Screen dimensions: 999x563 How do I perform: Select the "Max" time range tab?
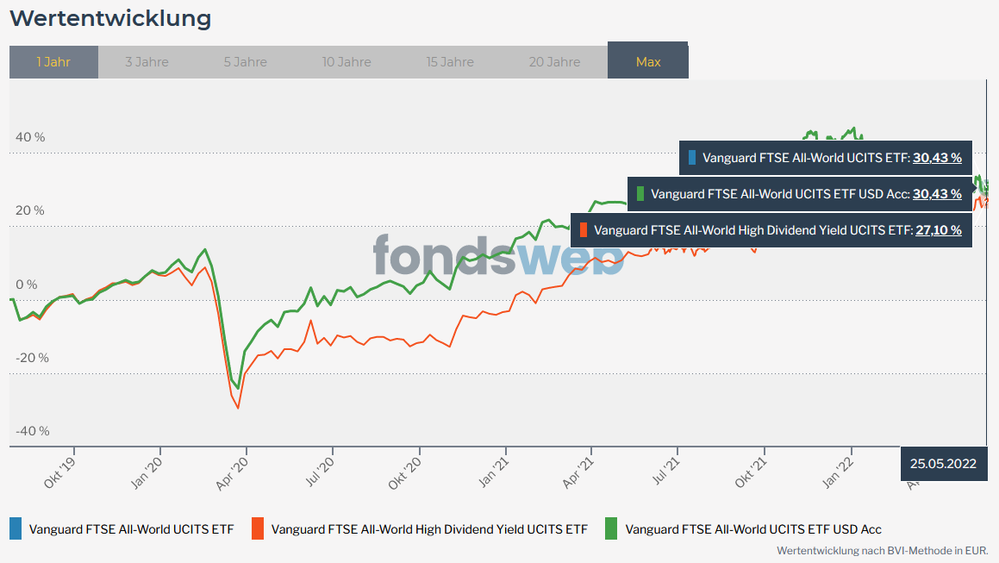[x=648, y=62]
